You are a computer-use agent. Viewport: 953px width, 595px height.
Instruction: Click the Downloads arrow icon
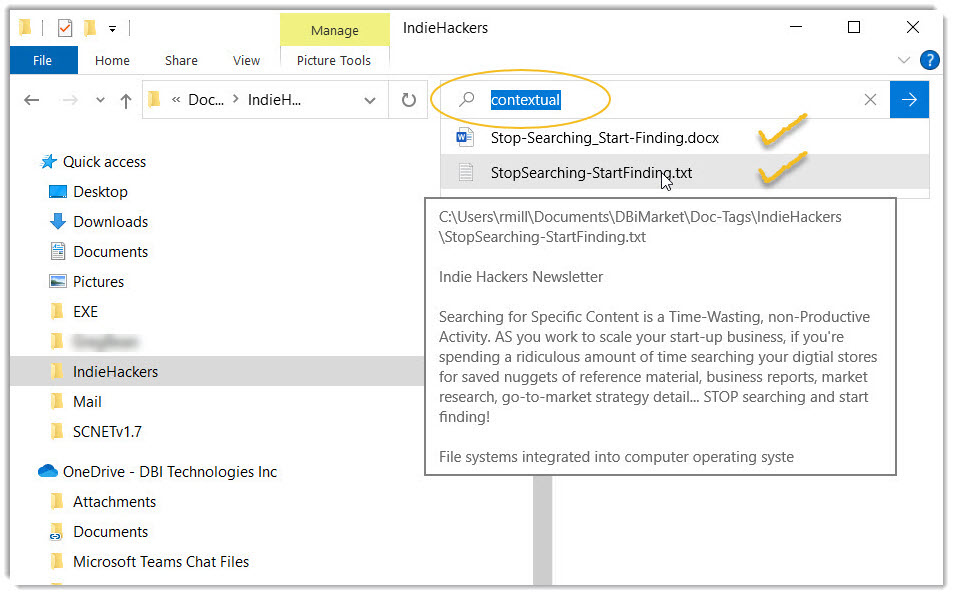58,221
